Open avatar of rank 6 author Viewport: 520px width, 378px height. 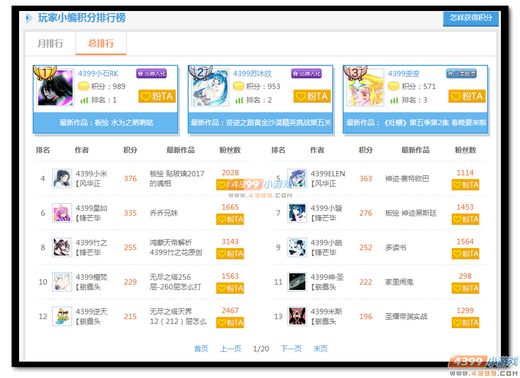(62, 213)
